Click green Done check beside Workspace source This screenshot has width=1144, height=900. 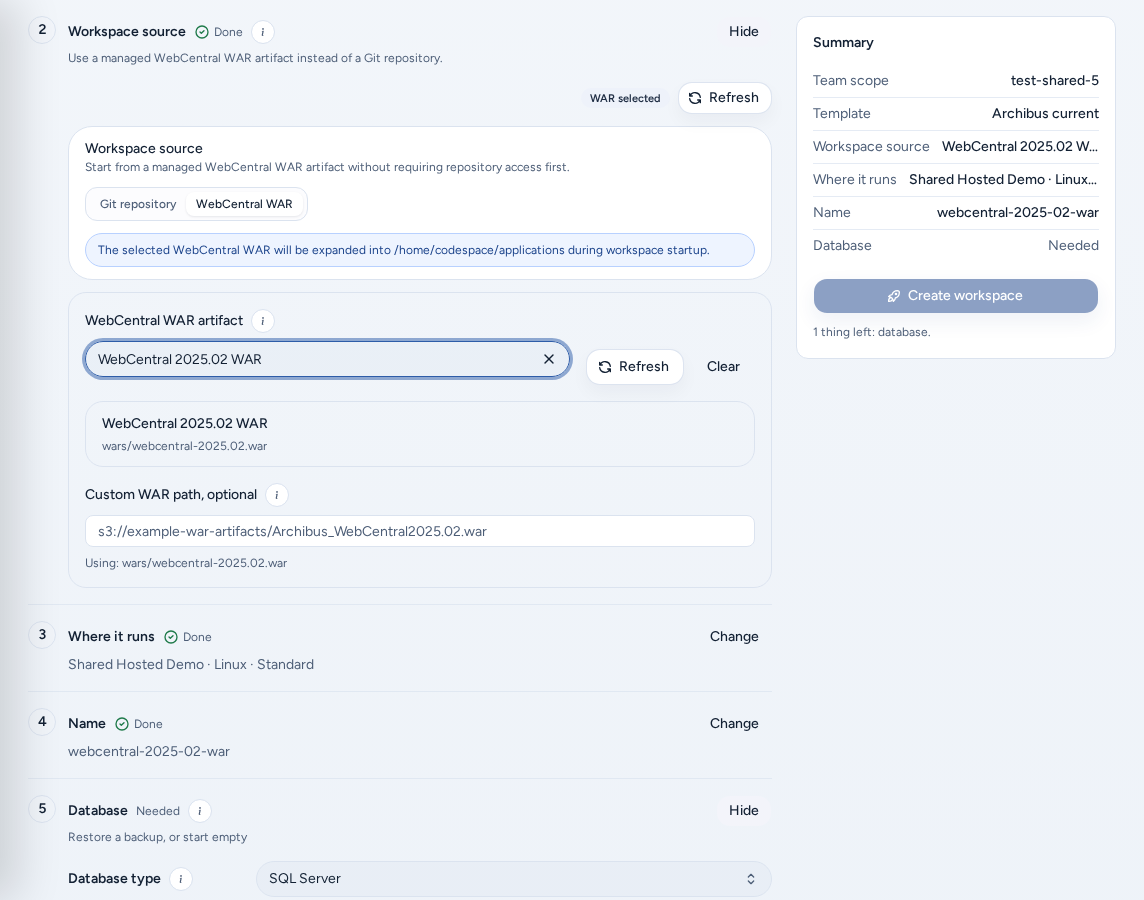[202, 32]
